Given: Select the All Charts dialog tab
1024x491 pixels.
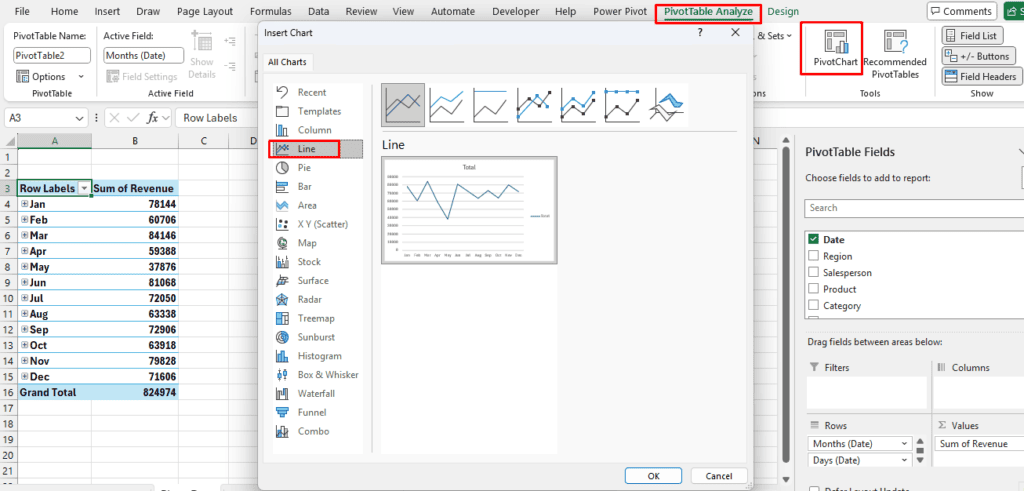Looking at the screenshot, I should tap(288, 62).
